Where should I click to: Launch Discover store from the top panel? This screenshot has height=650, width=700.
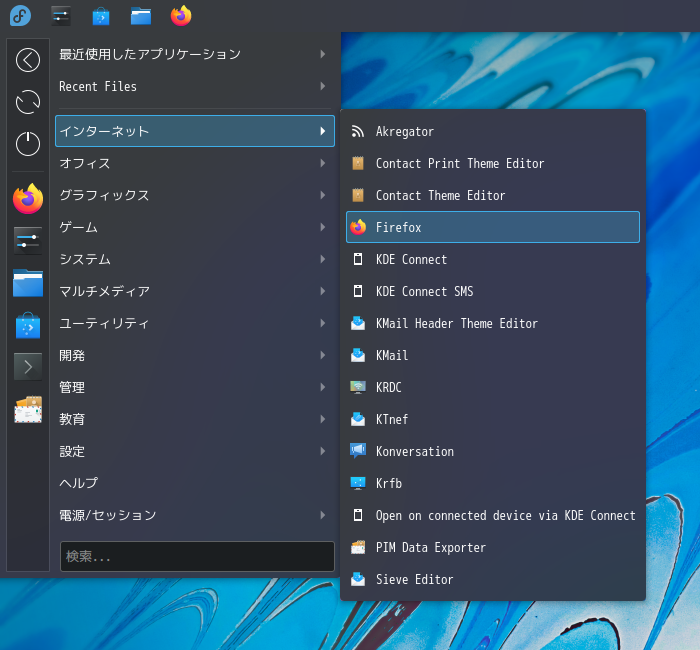point(101,17)
